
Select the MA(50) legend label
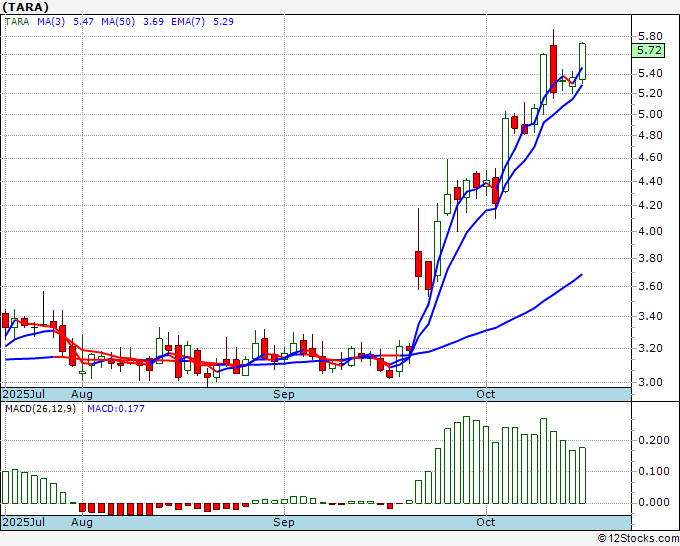tap(118, 21)
